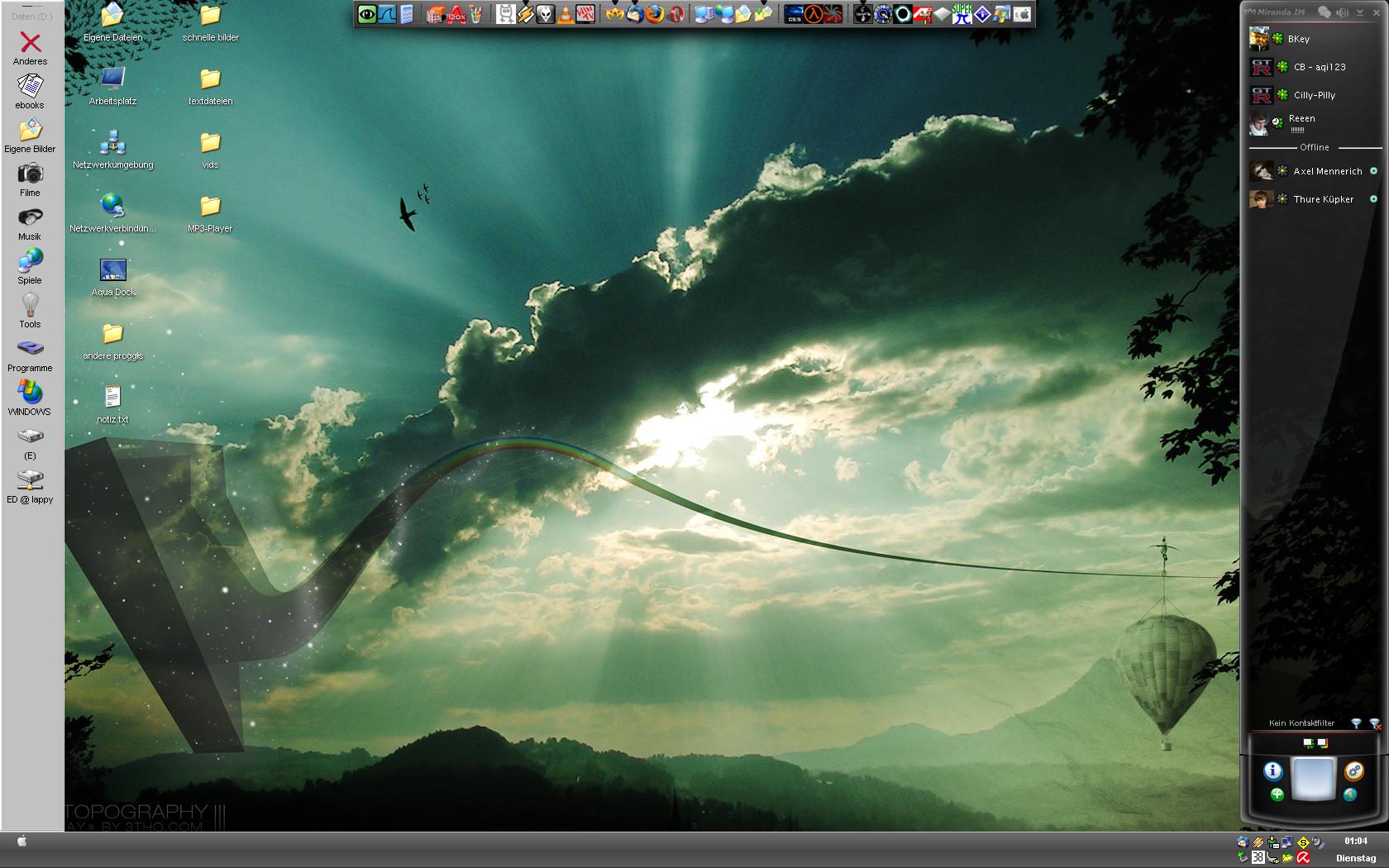The height and width of the screenshot is (868, 1389).
Task: Select schnelle bilder folder
Action: tap(211, 22)
